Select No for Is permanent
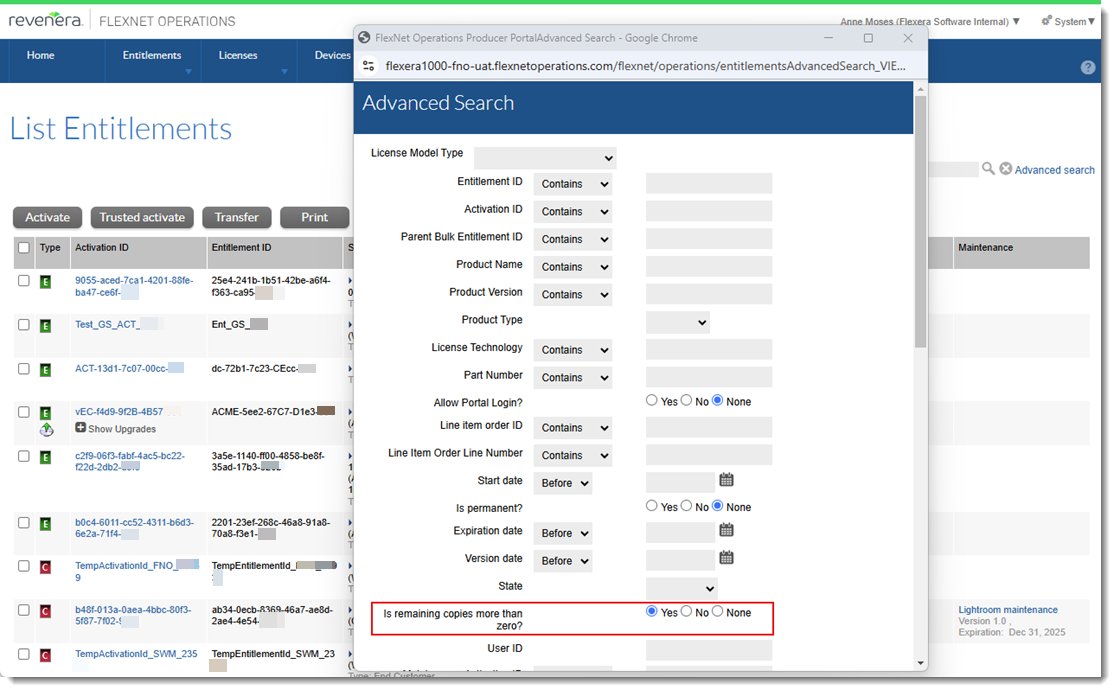This screenshot has width=1116, height=692. (x=686, y=506)
